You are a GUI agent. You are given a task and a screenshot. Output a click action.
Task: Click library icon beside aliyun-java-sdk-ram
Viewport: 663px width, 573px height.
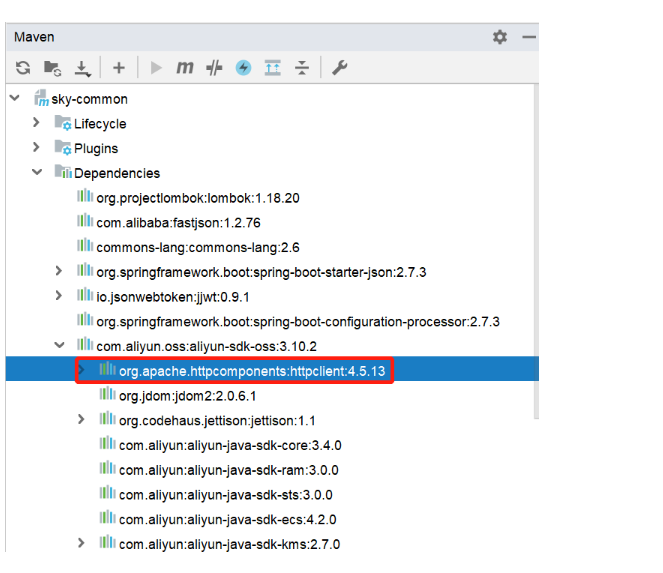point(107,468)
